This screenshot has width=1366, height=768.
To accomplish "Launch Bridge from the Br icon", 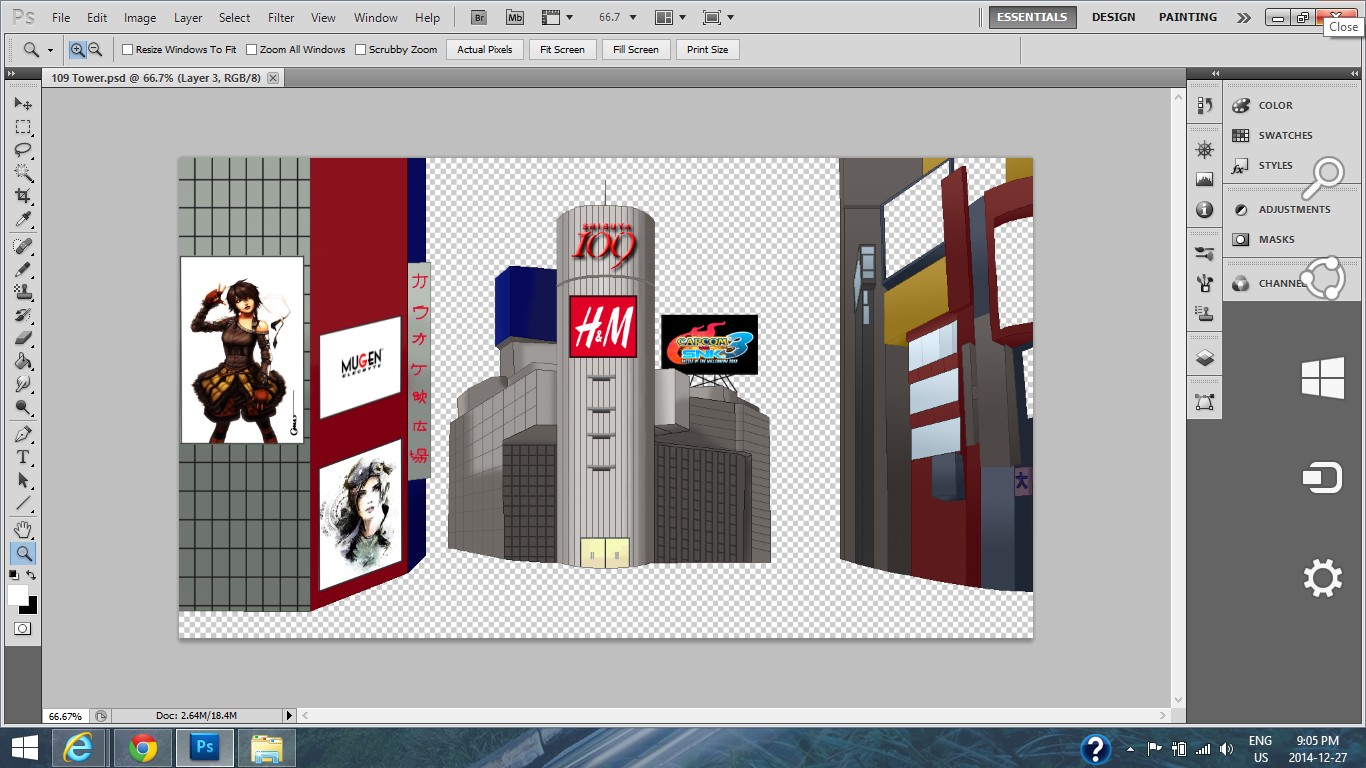I will pos(479,17).
